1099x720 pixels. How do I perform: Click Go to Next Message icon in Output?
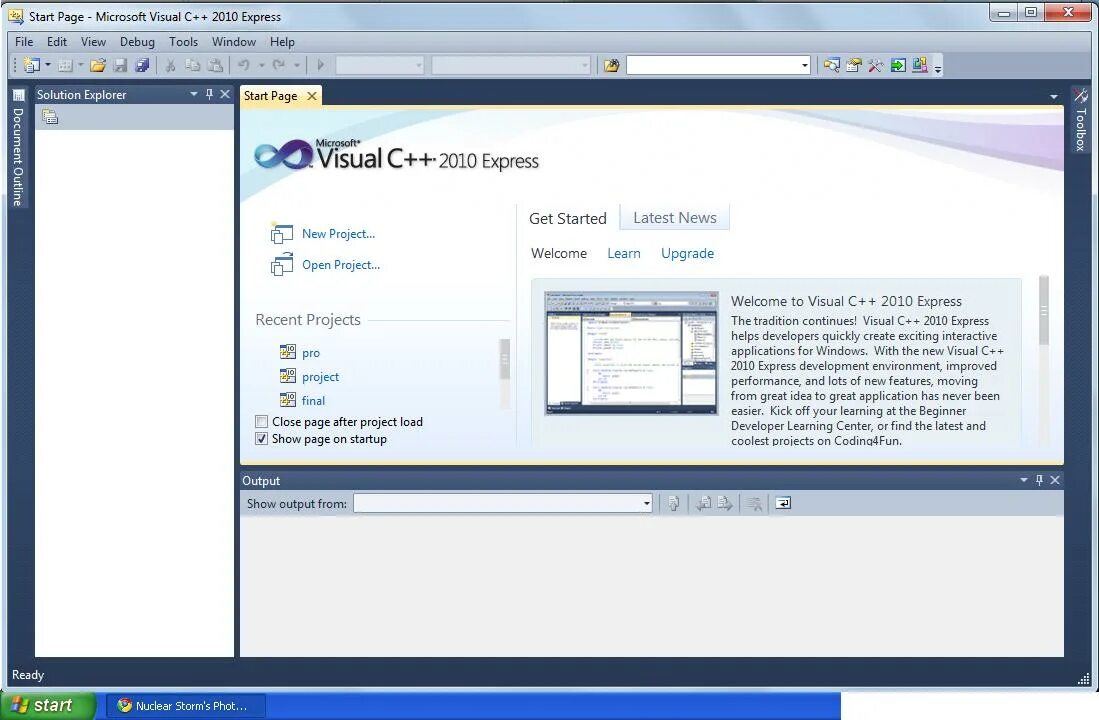(x=725, y=503)
